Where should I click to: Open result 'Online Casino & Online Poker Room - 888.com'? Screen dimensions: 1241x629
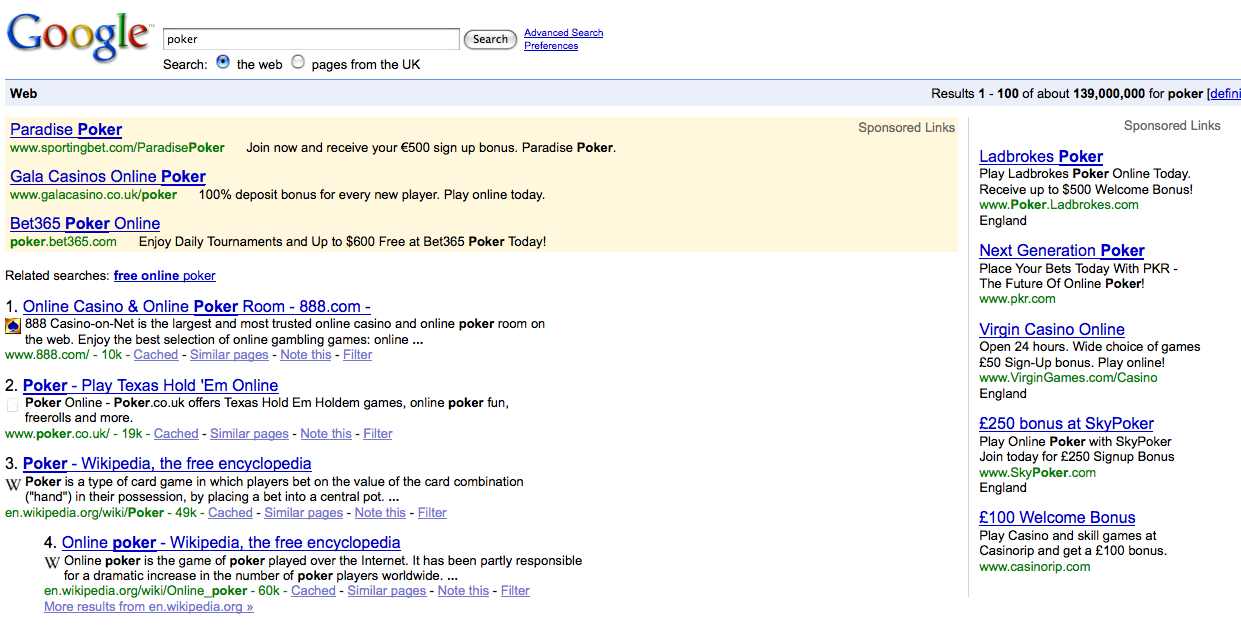tap(197, 306)
